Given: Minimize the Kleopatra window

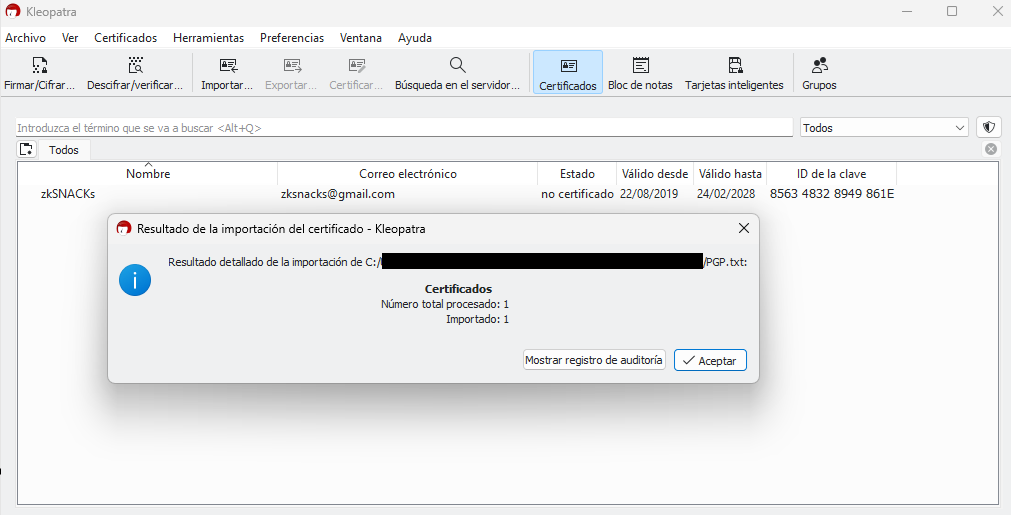Looking at the screenshot, I should pos(907,12).
